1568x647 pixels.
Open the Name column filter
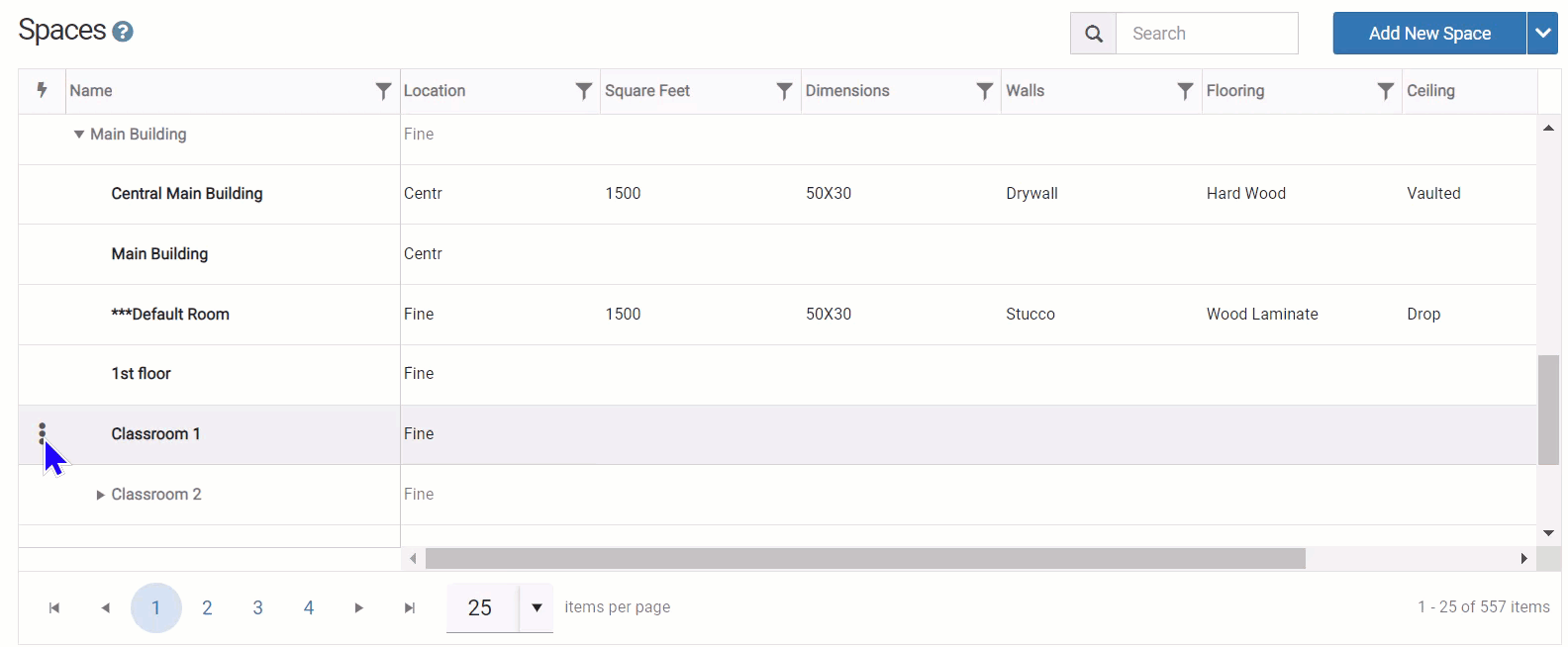pyautogui.click(x=383, y=91)
